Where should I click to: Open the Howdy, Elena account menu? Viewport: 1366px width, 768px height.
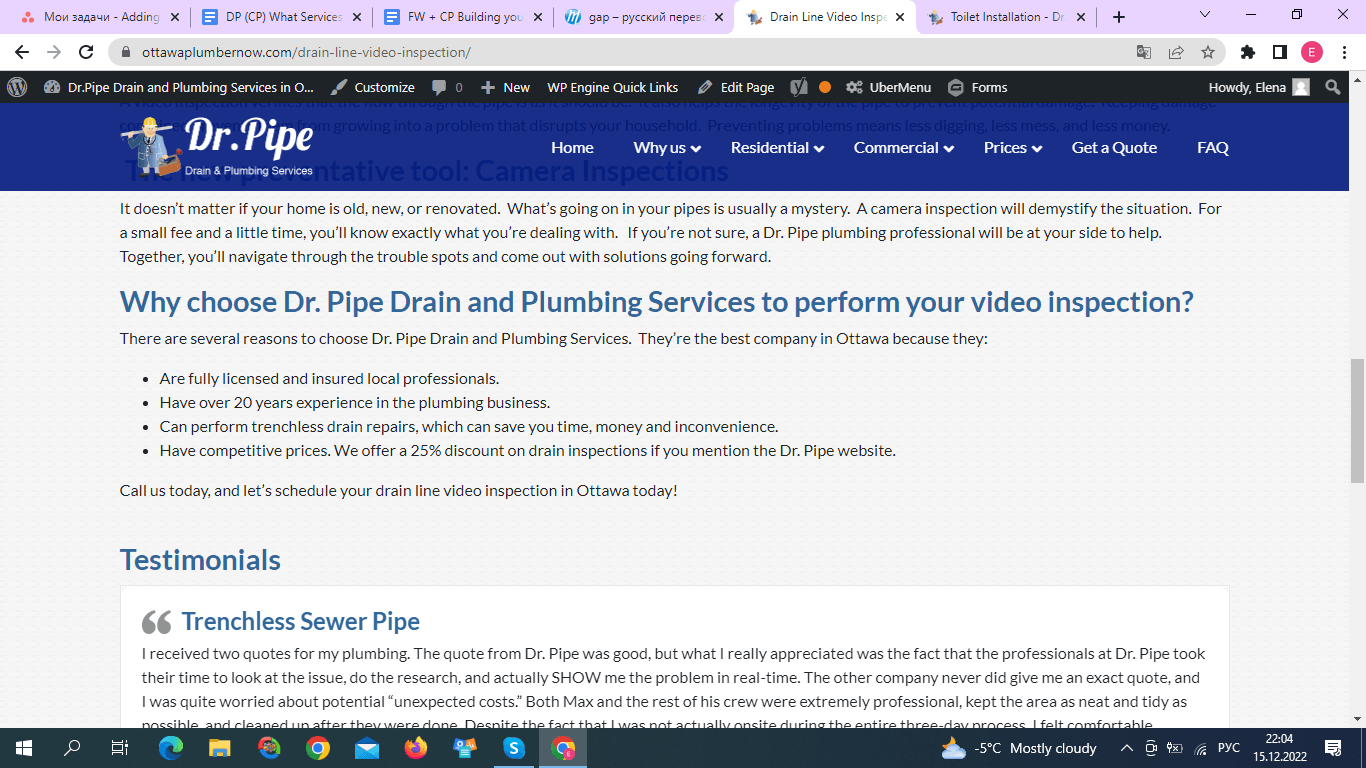pyautogui.click(x=1259, y=87)
